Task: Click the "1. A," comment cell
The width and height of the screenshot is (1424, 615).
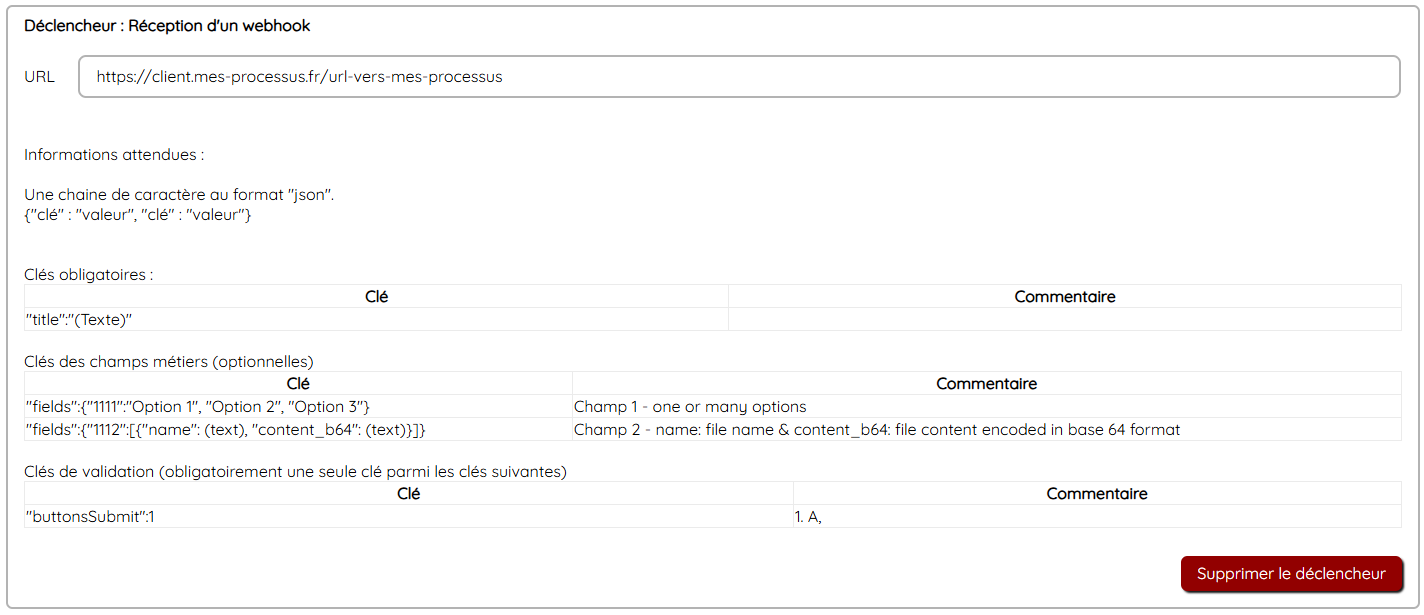Action: 808,517
